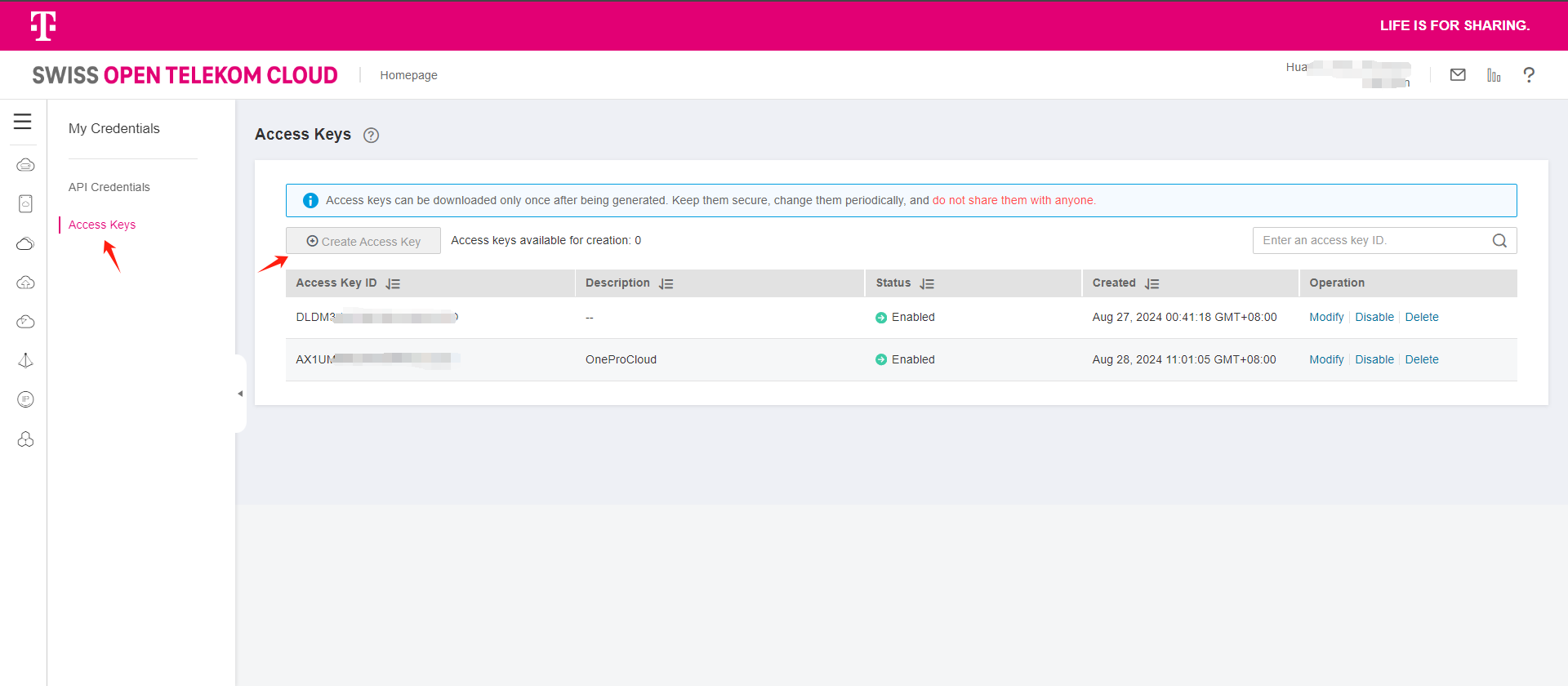Modify the OneProCloud access key

1326,360
